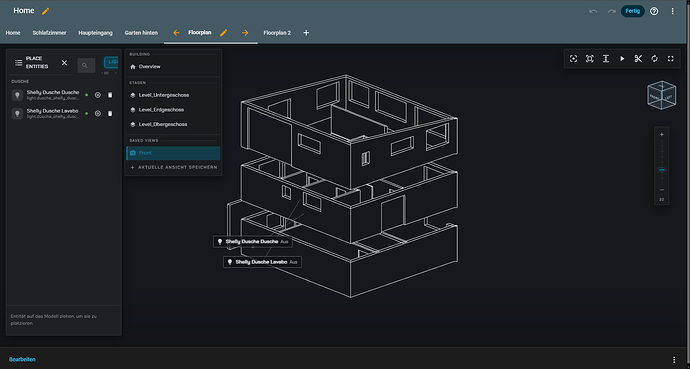Click the Shelly Dusche Dusche bulb icon
The height and width of the screenshot is (369, 690).
click(17, 95)
